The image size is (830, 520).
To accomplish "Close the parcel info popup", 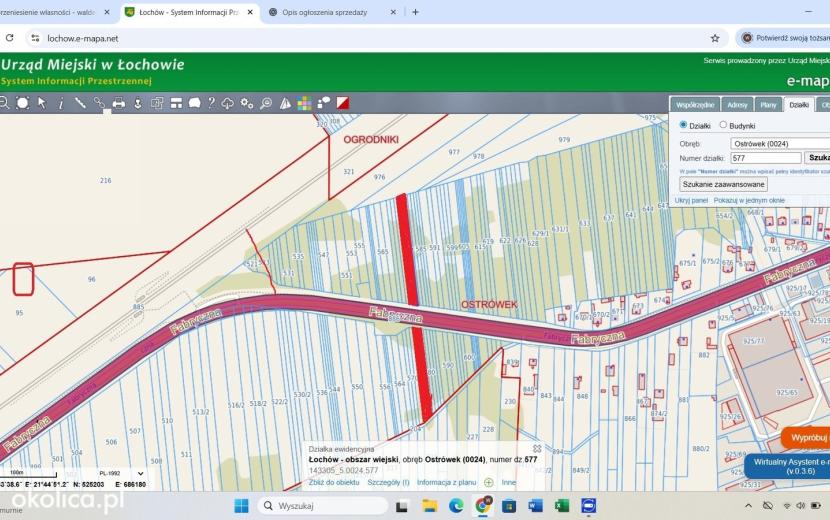I will [x=537, y=449].
